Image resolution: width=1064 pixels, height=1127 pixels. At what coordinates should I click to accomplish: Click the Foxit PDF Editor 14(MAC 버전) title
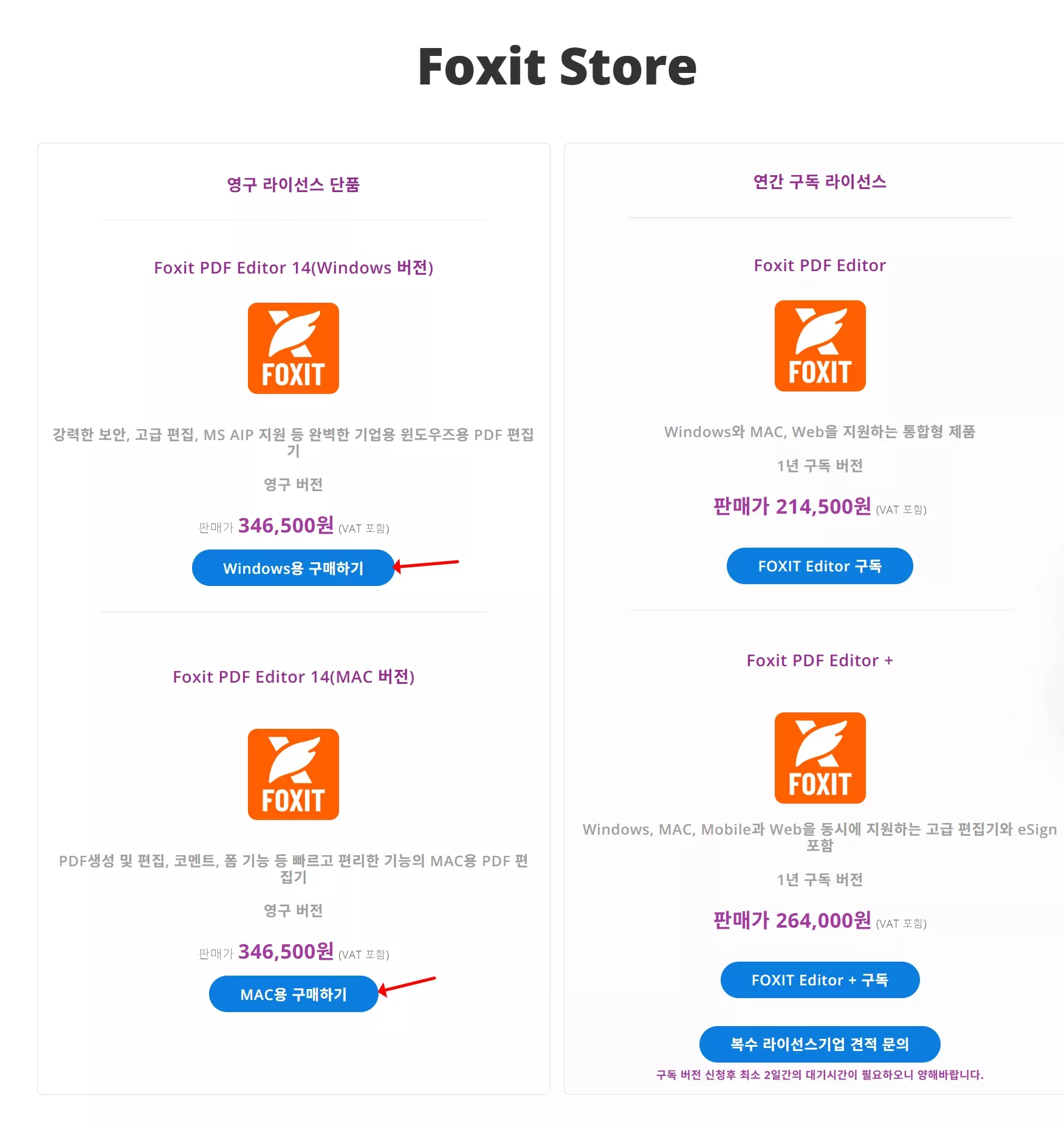pos(293,676)
